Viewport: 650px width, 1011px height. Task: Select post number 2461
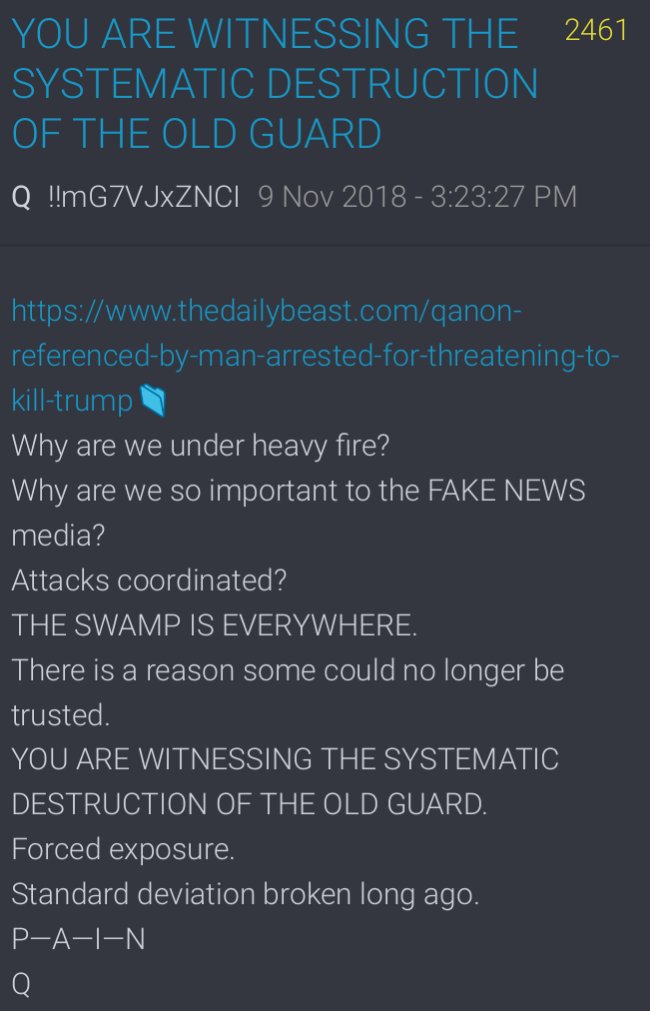point(595,30)
